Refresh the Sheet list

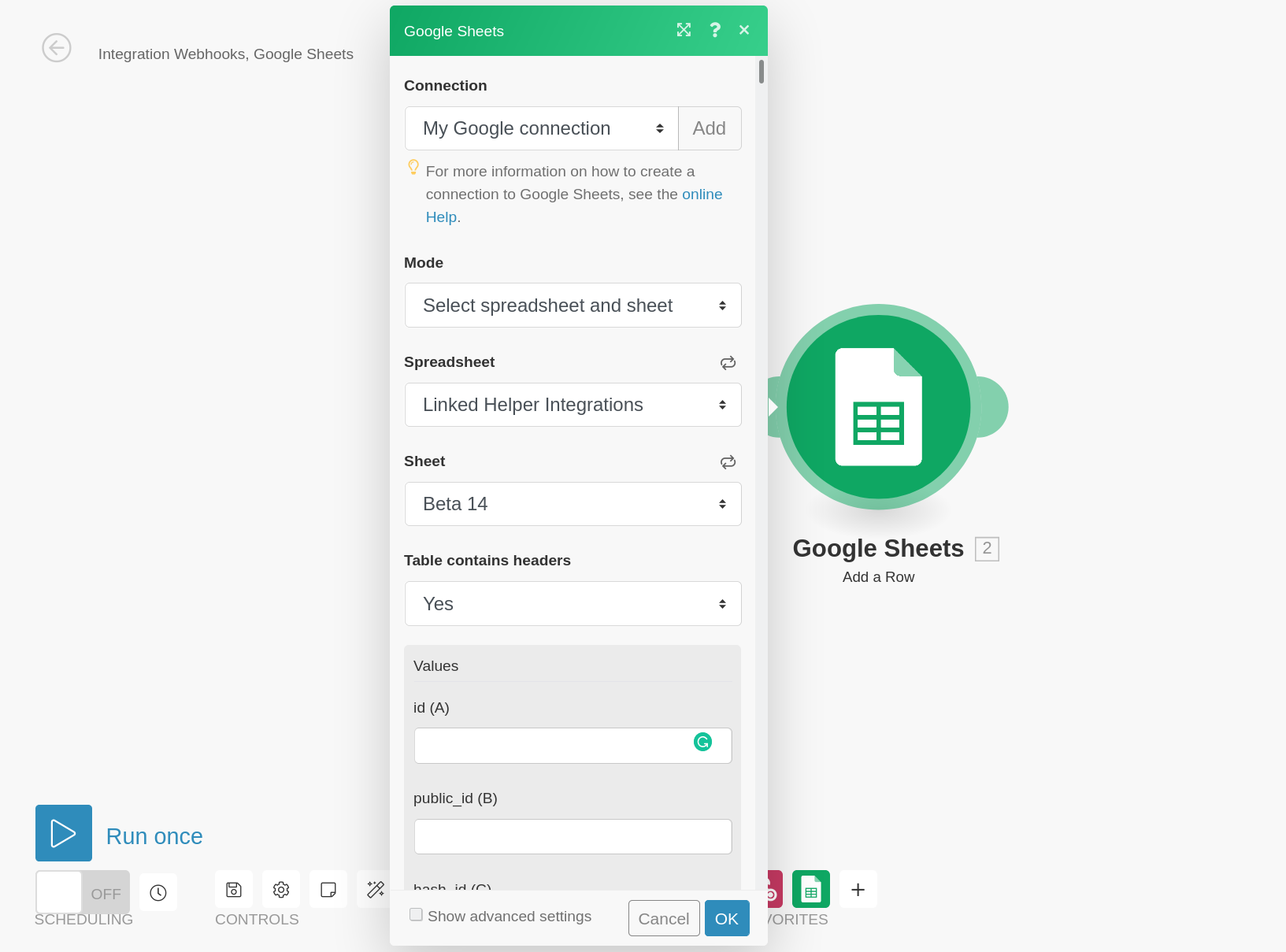728,462
